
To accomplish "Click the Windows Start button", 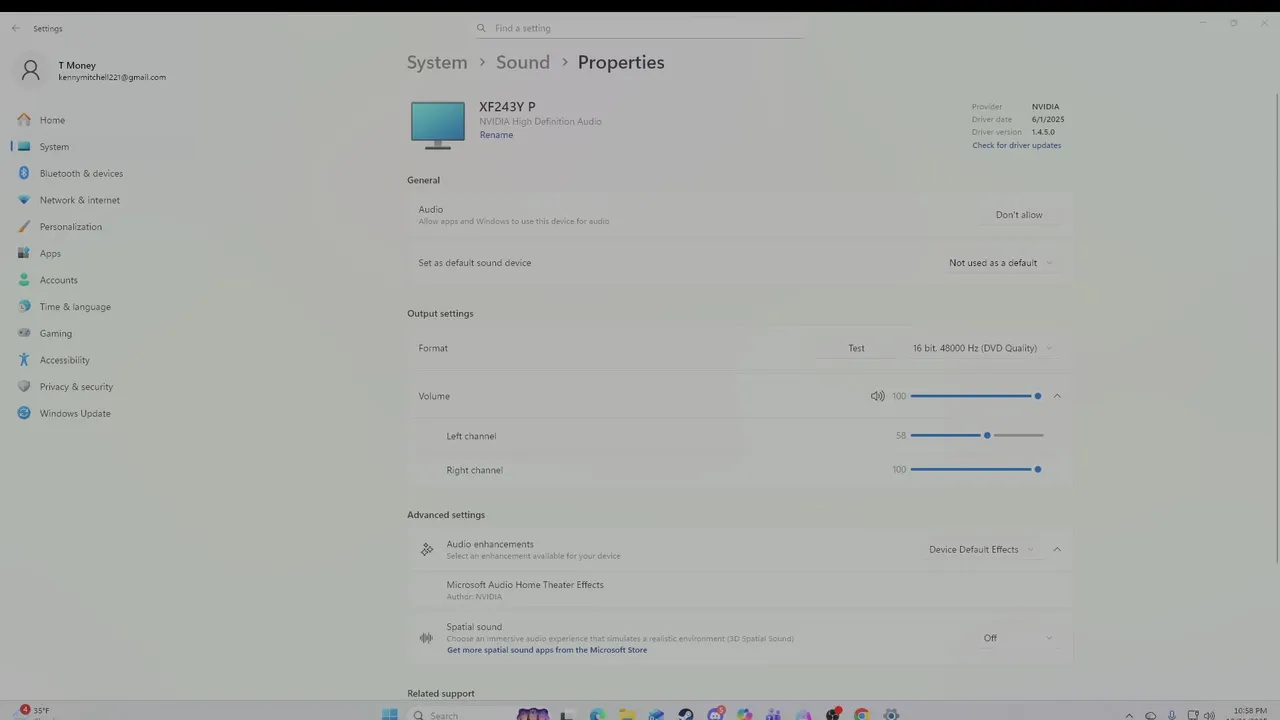I will (x=390, y=714).
